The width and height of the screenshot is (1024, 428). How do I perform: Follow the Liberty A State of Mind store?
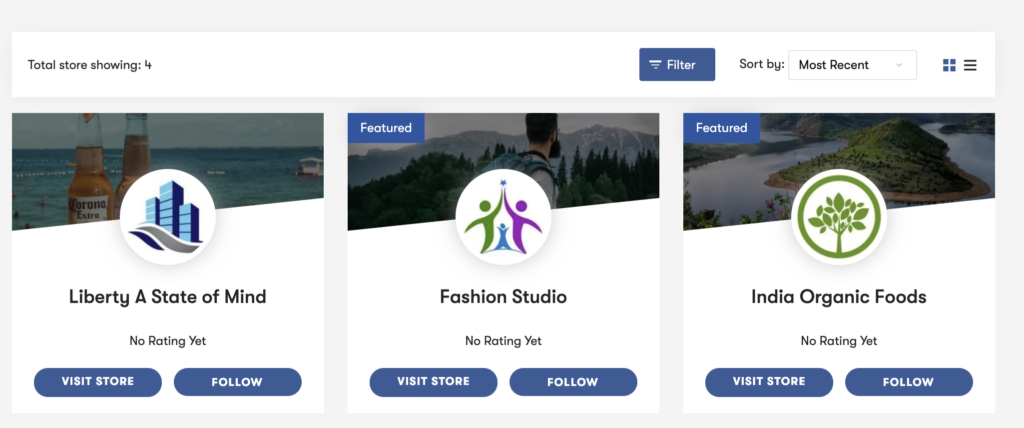[237, 382]
